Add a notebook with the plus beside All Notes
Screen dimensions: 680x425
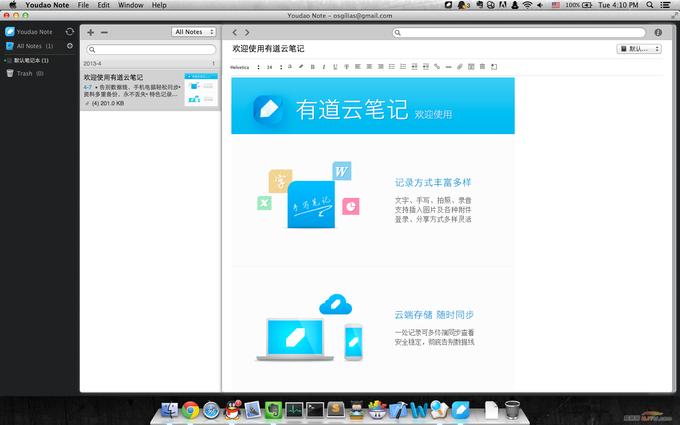(x=70, y=46)
